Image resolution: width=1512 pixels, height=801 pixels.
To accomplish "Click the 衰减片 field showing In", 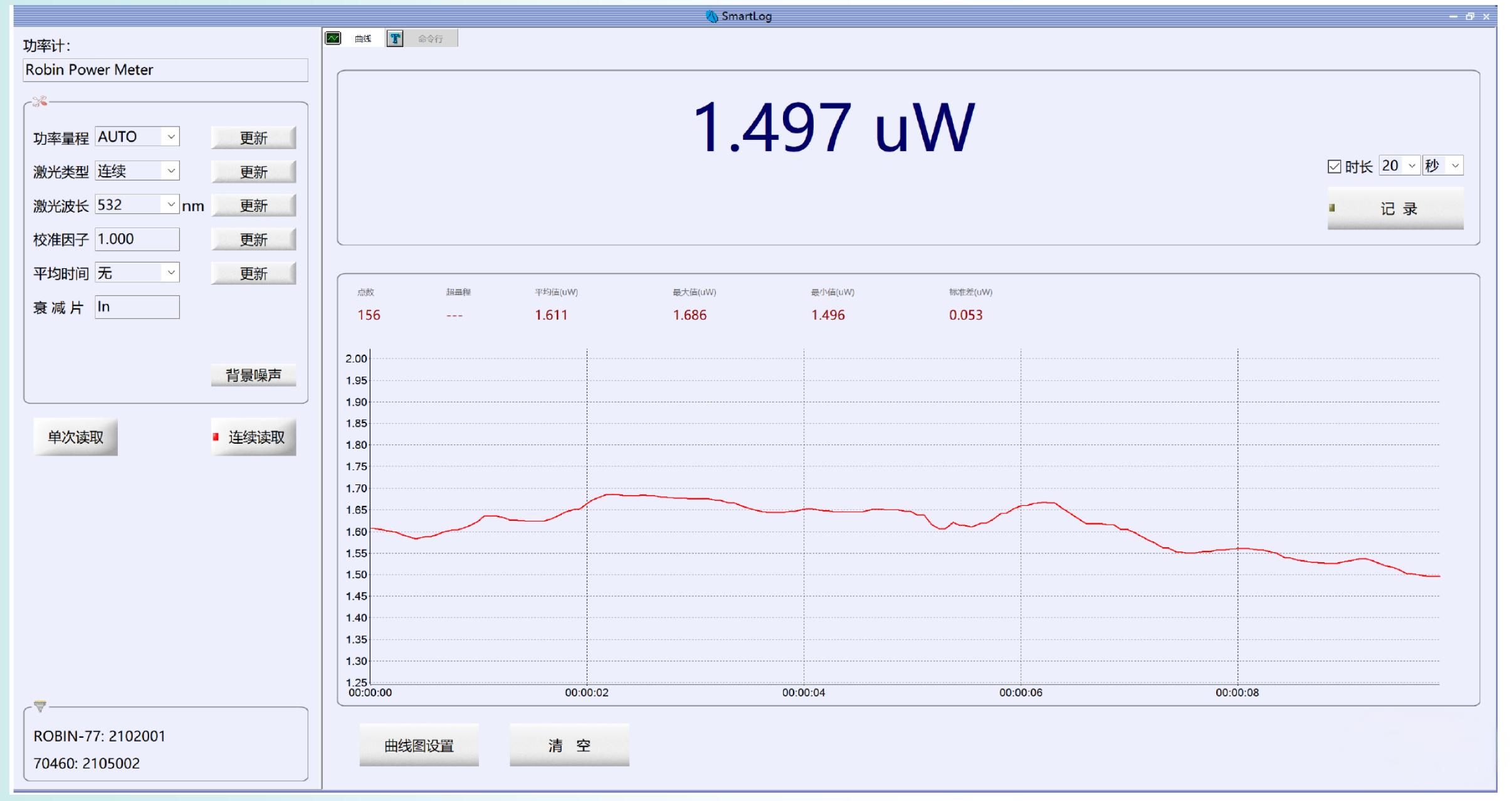I will [x=137, y=307].
